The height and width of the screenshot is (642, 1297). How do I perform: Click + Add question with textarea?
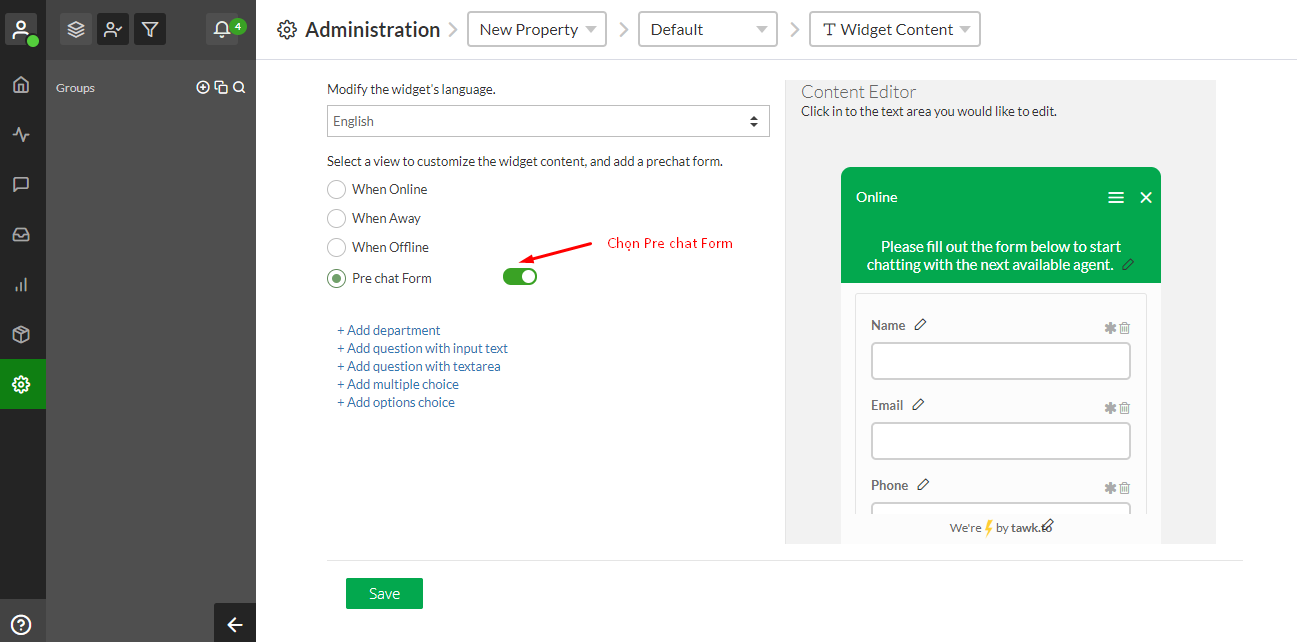[419, 366]
